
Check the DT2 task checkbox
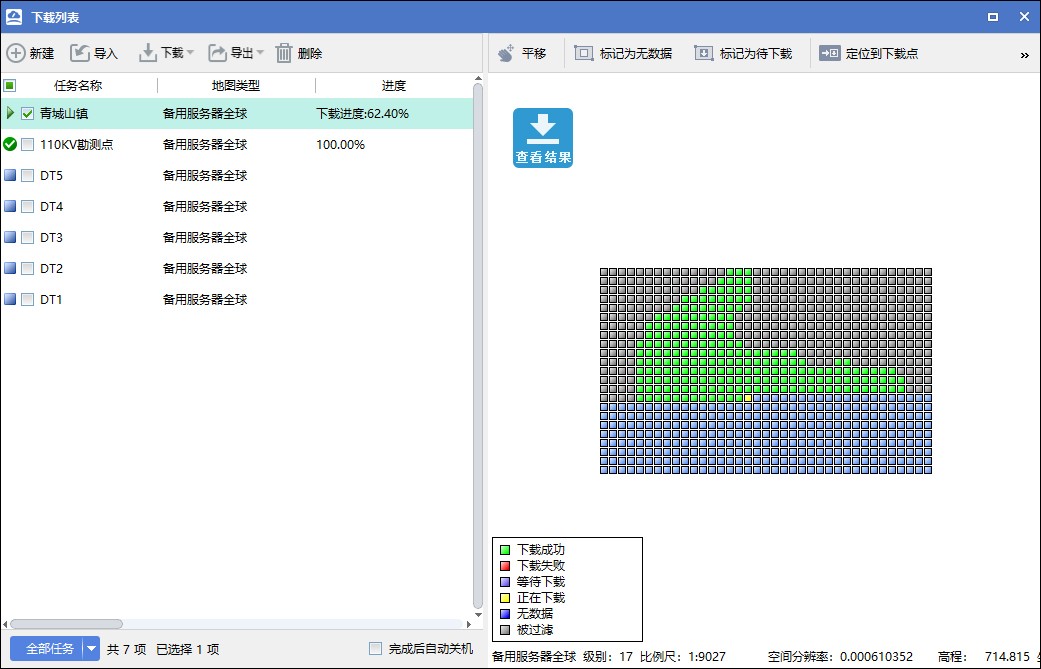[x=27, y=268]
